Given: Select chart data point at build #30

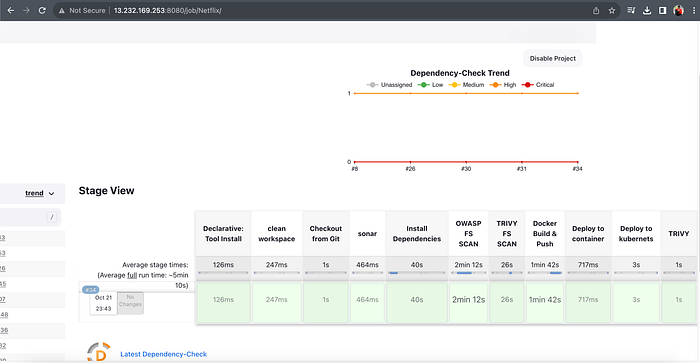Looking at the screenshot, I should [466, 162].
